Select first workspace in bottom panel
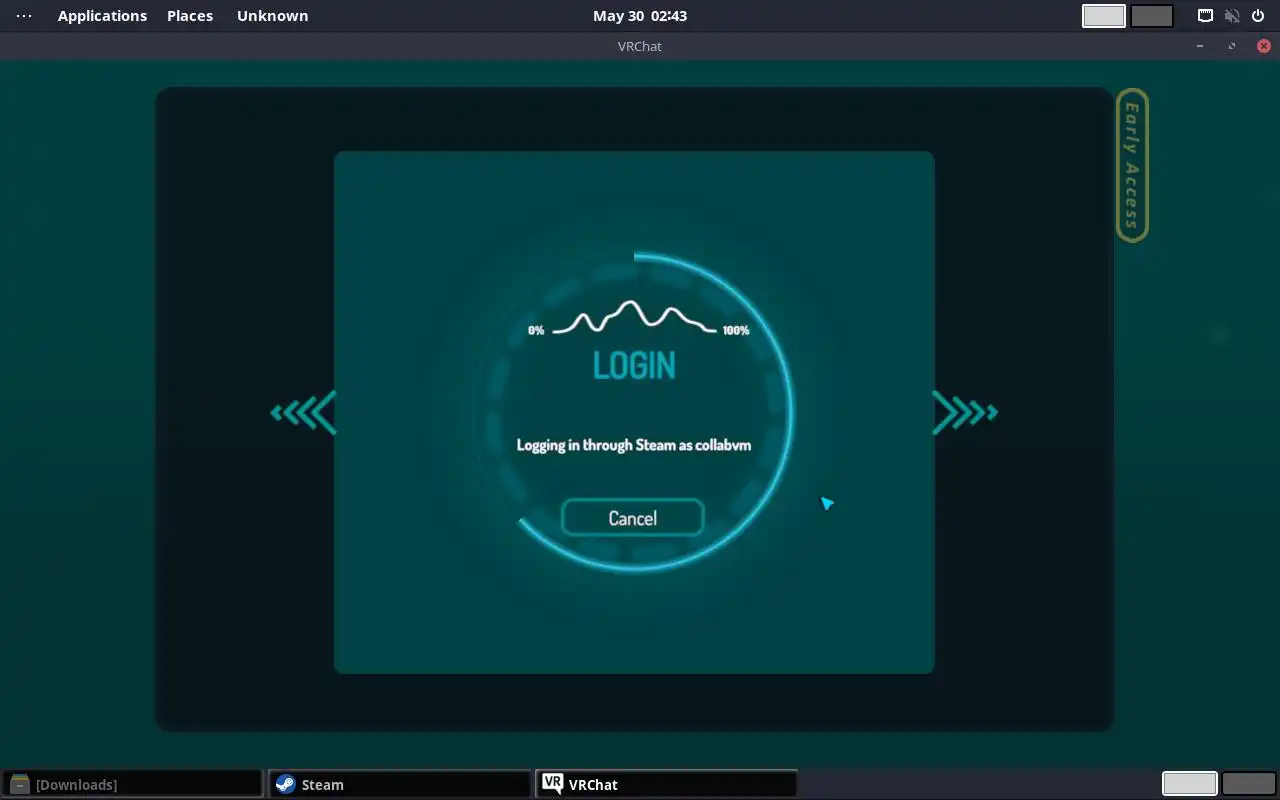This screenshot has height=800, width=1280. coord(1189,783)
